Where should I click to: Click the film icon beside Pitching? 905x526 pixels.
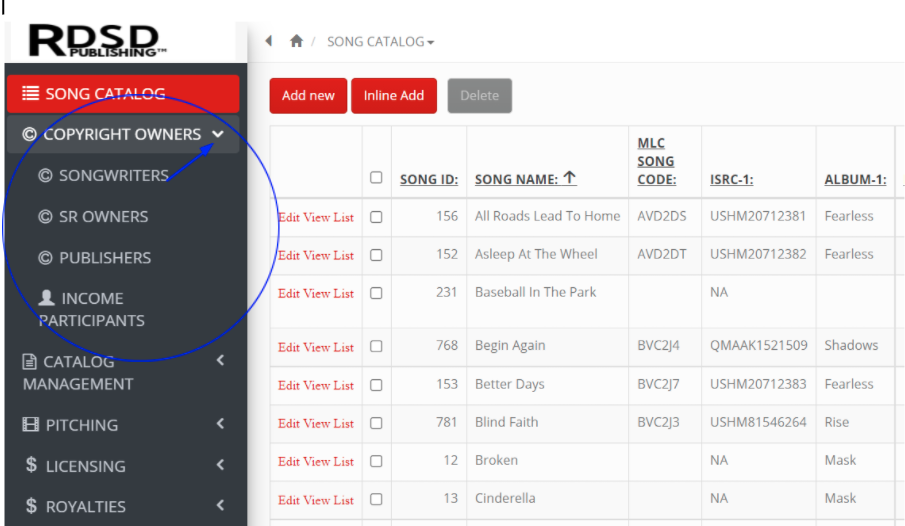[31, 425]
